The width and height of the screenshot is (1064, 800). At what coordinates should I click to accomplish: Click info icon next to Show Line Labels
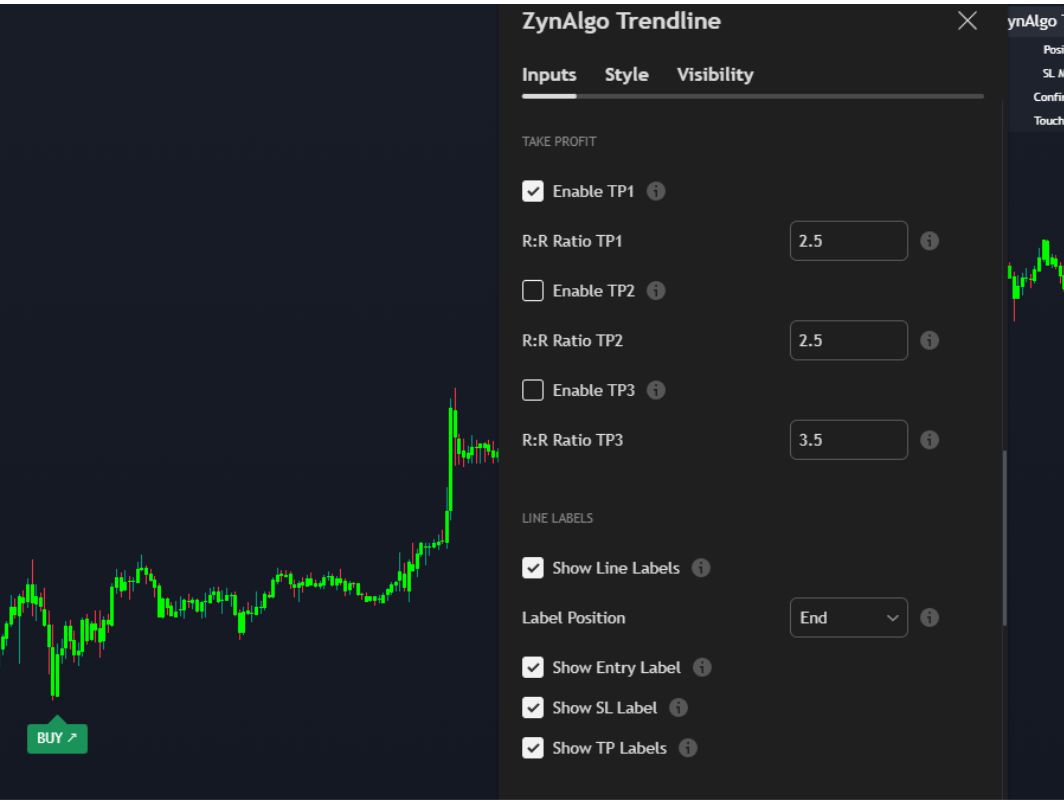pyautogui.click(x=701, y=568)
